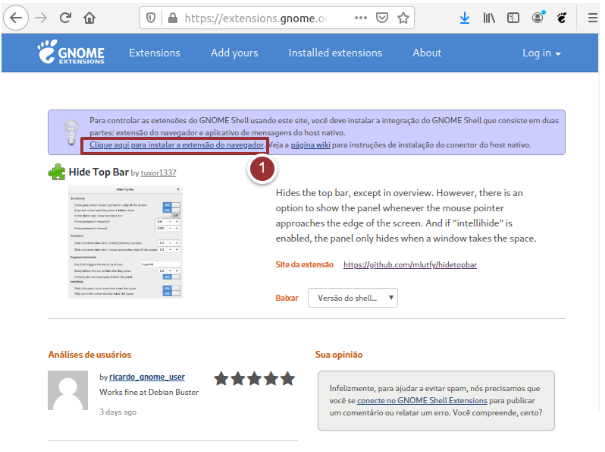Click the Análises de usuários heading
This screenshot has height=452, width=605.
(90, 355)
